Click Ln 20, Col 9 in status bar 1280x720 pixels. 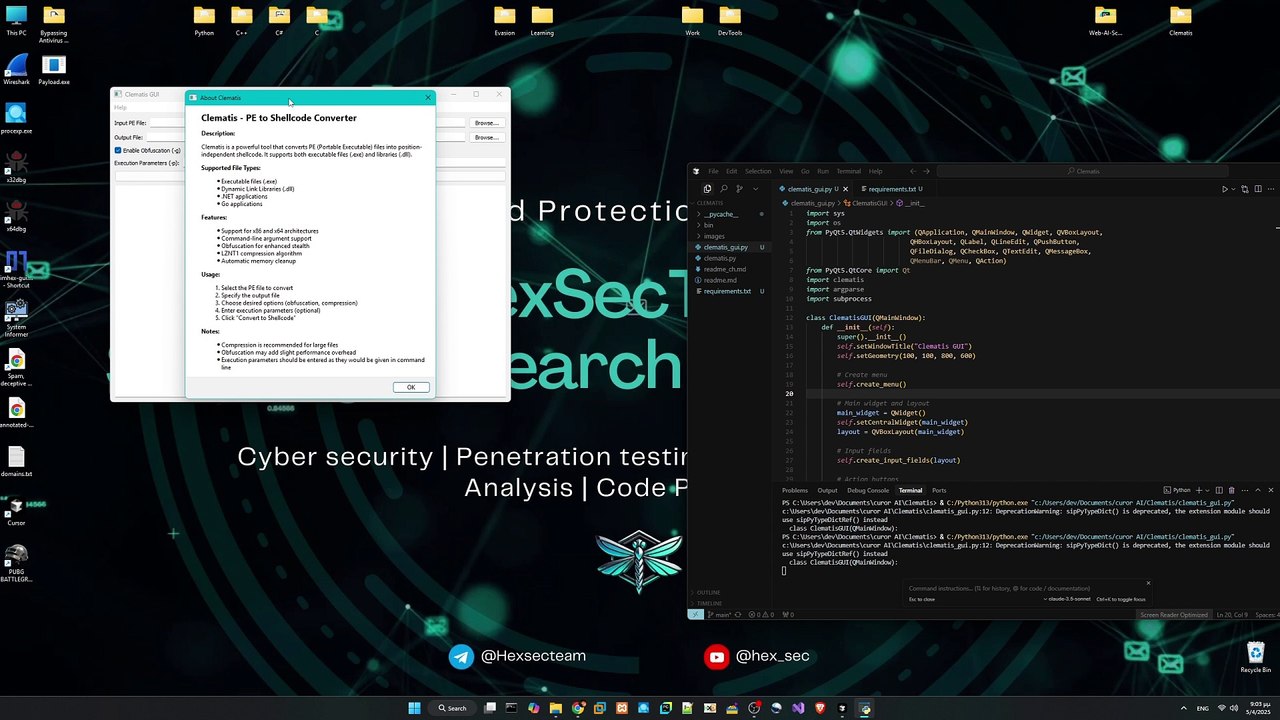coord(1230,614)
